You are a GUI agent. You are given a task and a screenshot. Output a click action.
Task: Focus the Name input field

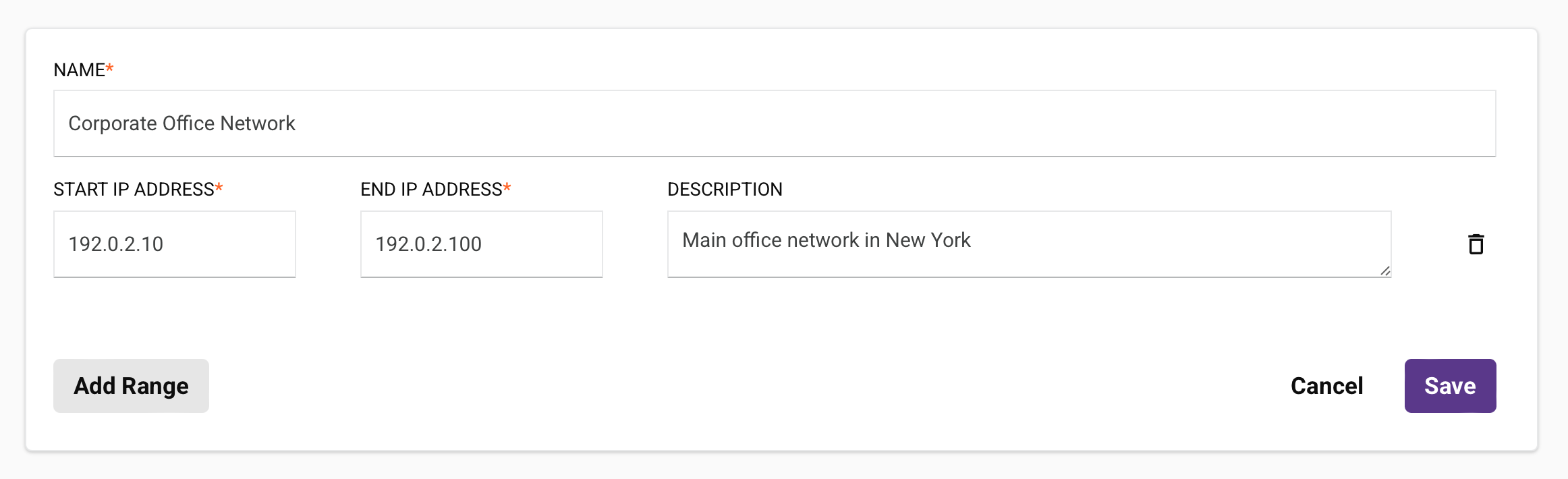774,123
